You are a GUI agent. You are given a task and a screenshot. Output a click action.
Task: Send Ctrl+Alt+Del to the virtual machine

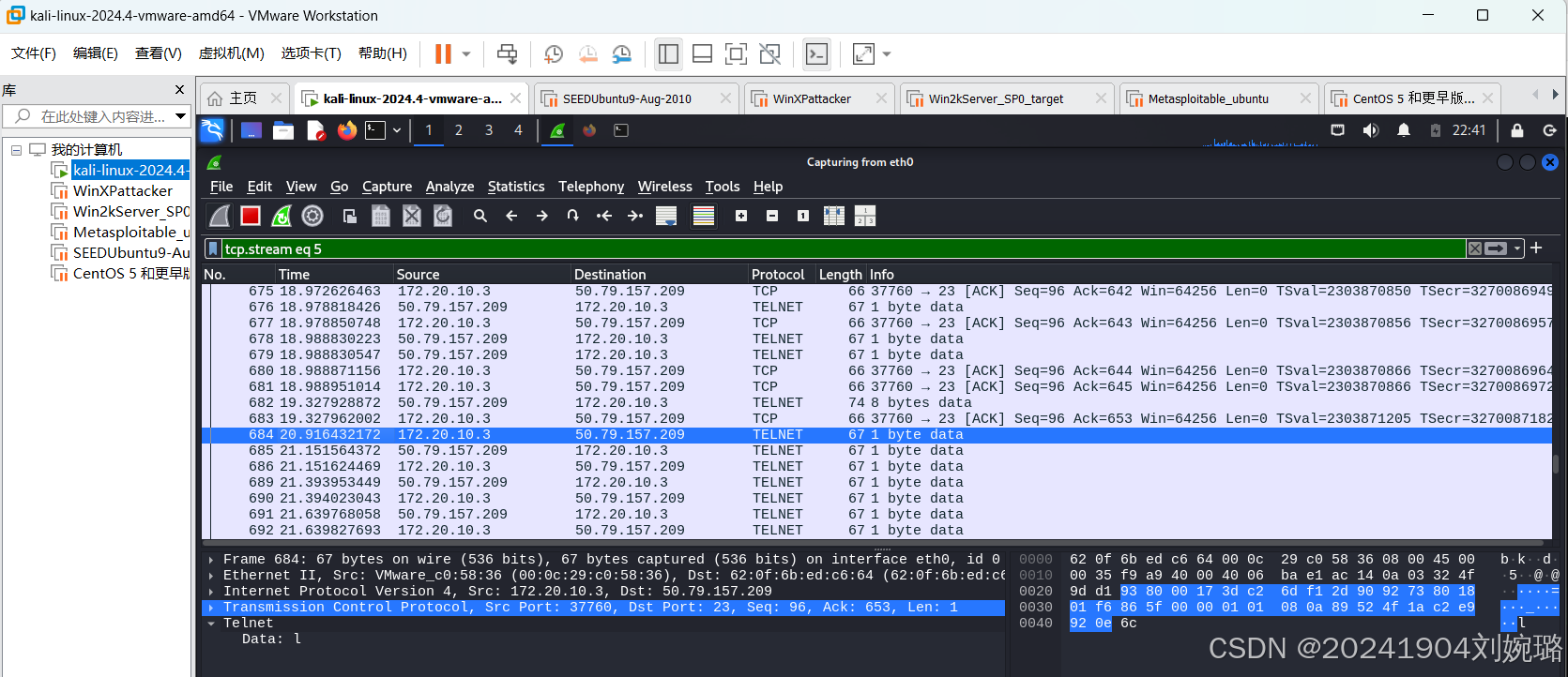507,54
